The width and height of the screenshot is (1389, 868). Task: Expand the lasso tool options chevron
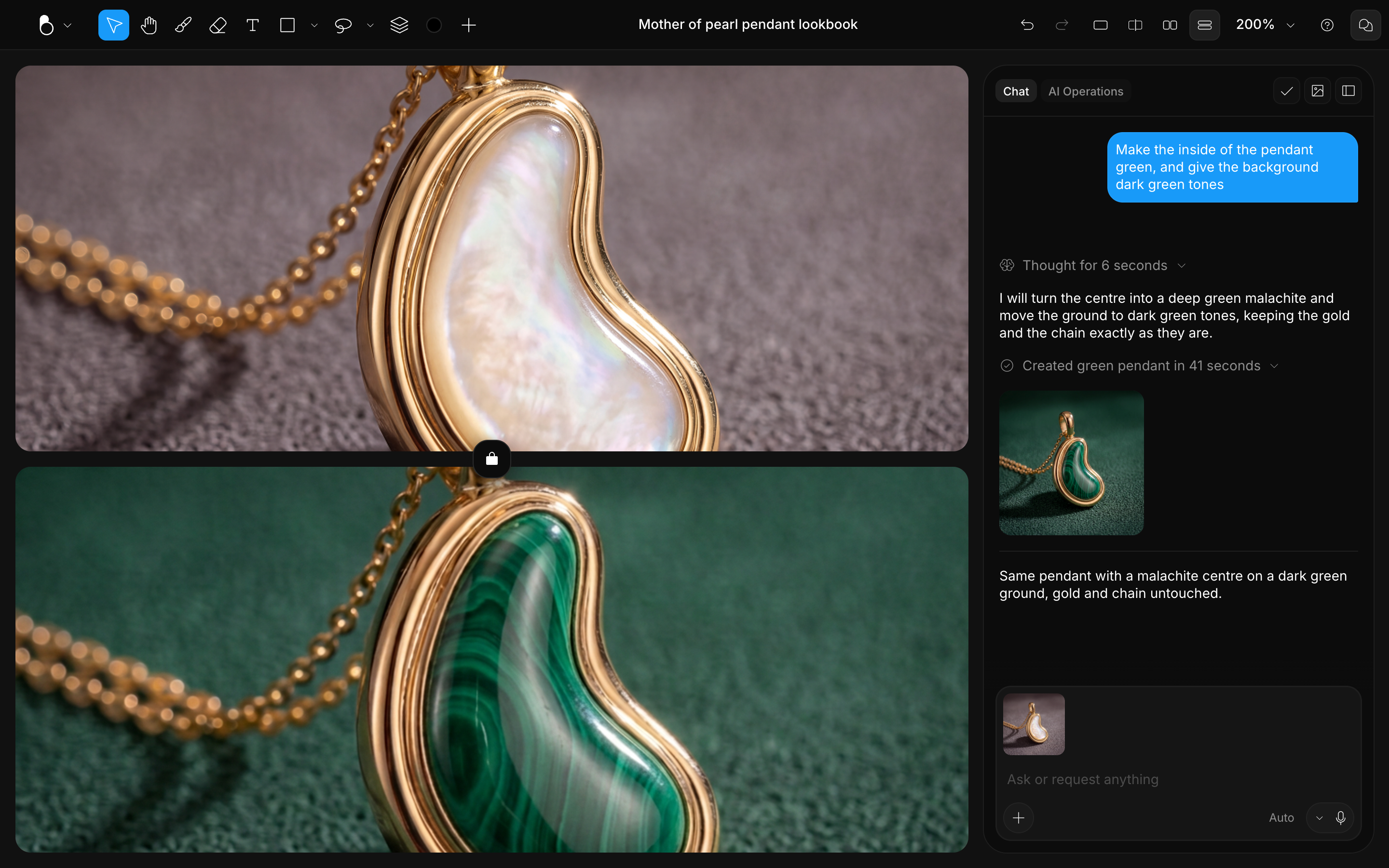click(x=370, y=25)
